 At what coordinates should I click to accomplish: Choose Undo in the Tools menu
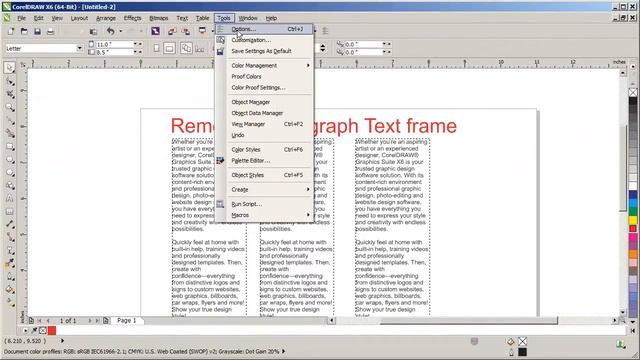click(x=265, y=135)
